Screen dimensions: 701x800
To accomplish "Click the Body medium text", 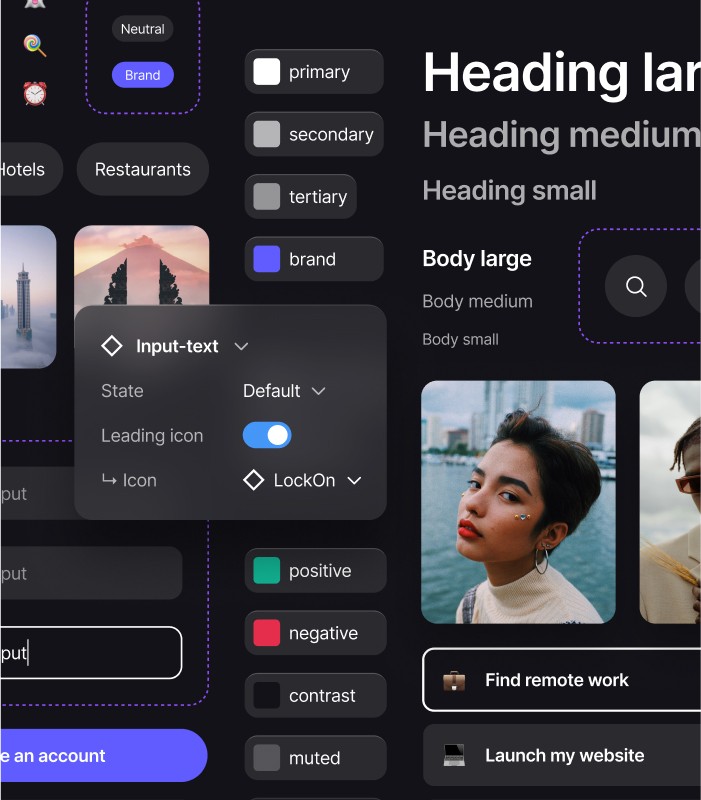I will tap(478, 301).
